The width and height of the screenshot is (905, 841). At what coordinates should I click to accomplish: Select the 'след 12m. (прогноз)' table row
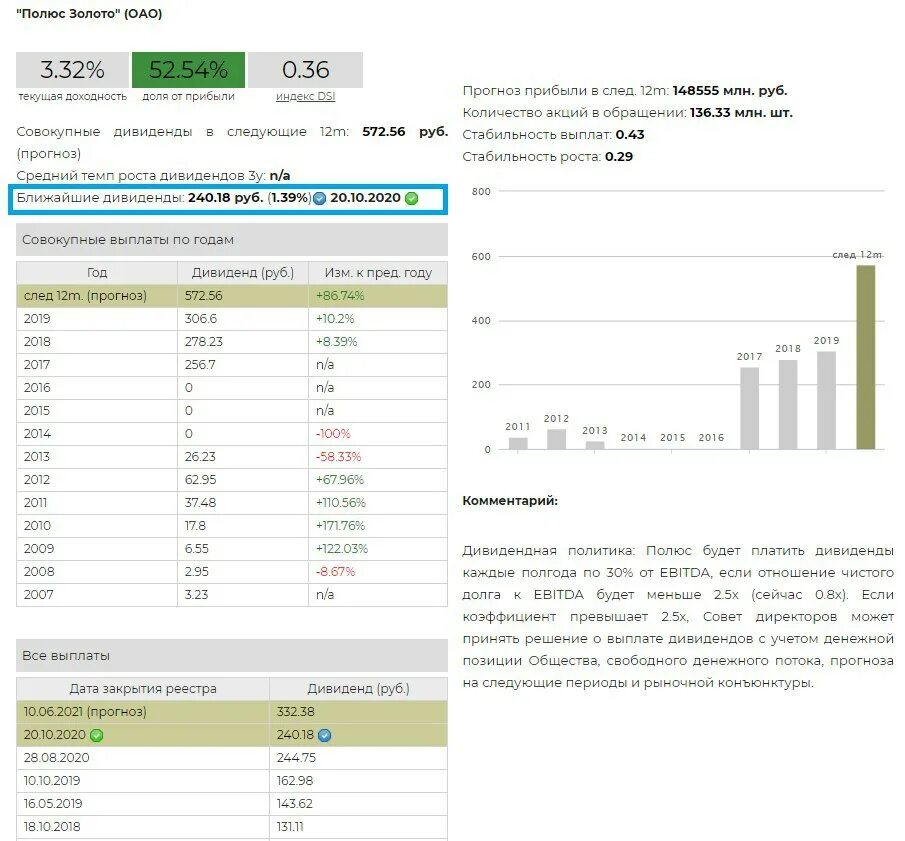pyautogui.click(x=231, y=296)
